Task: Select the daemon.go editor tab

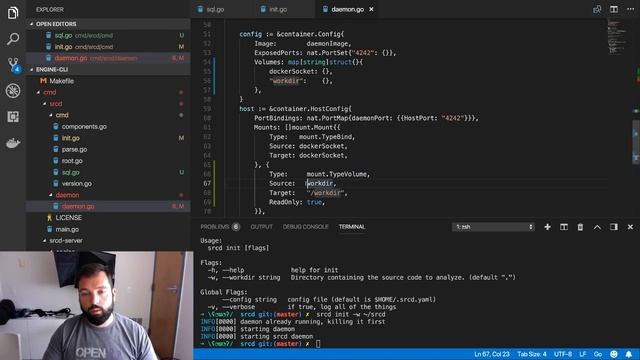Action: point(347,9)
